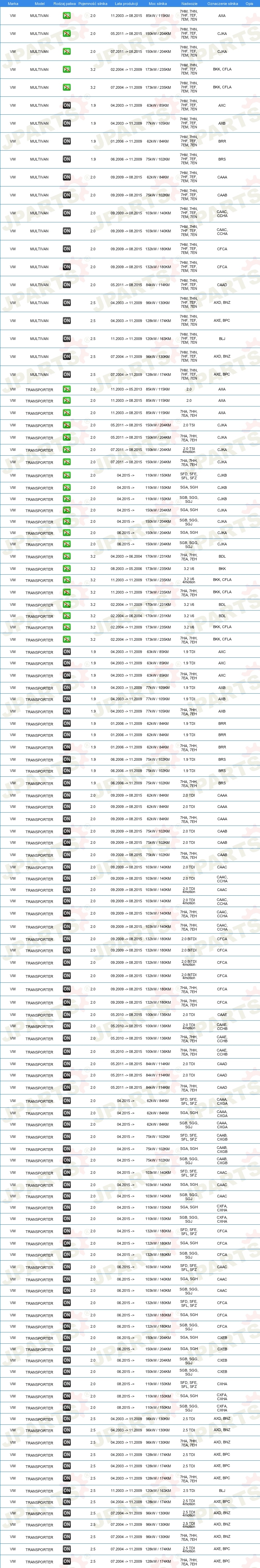260x1568 pixels.
Task: Click the date range 02.2004 -> 06.2004
Action: (x=126, y=616)
